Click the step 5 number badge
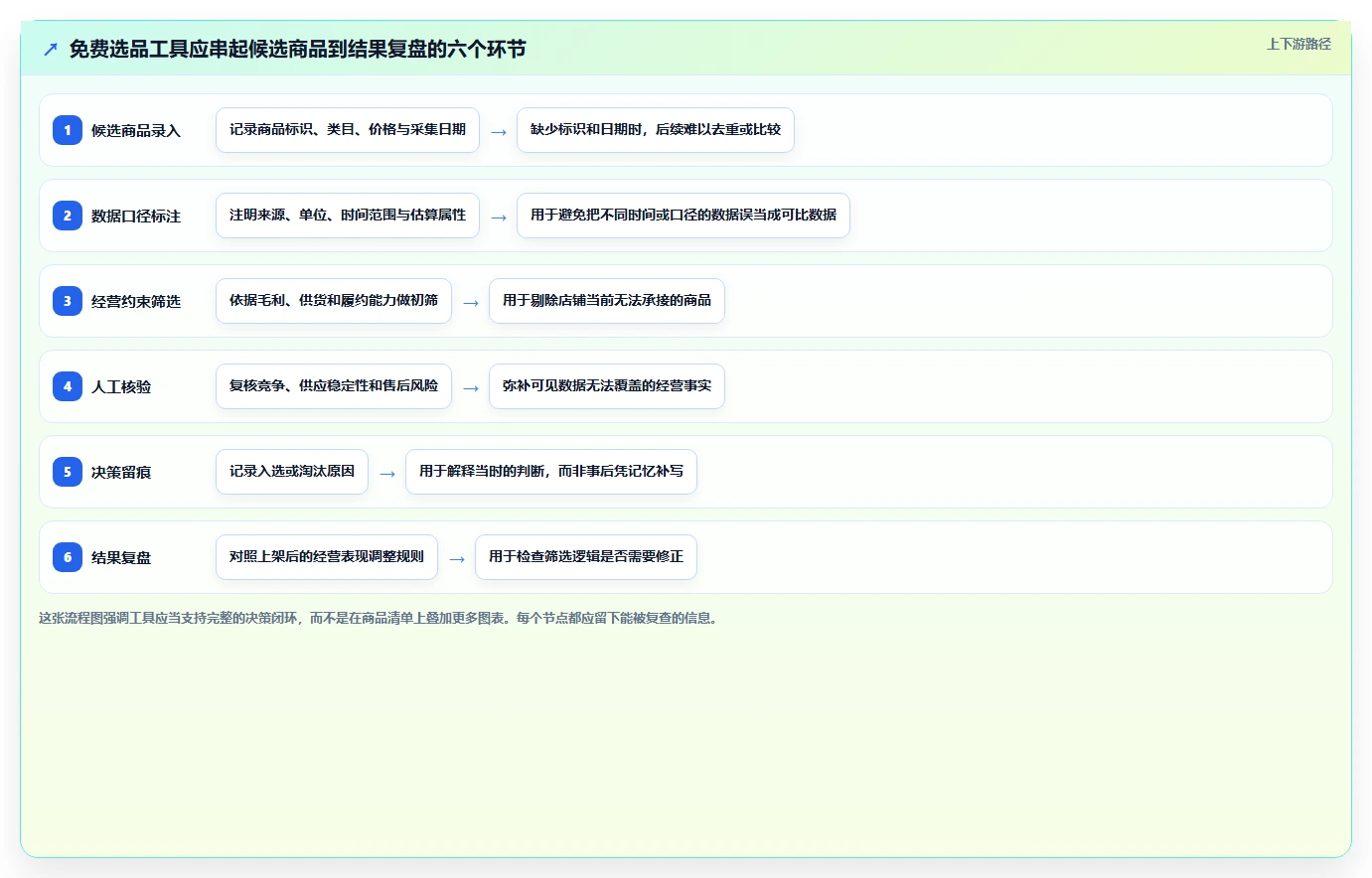The width and height of the screenshot is (1372, 878). tap(68, 472)
